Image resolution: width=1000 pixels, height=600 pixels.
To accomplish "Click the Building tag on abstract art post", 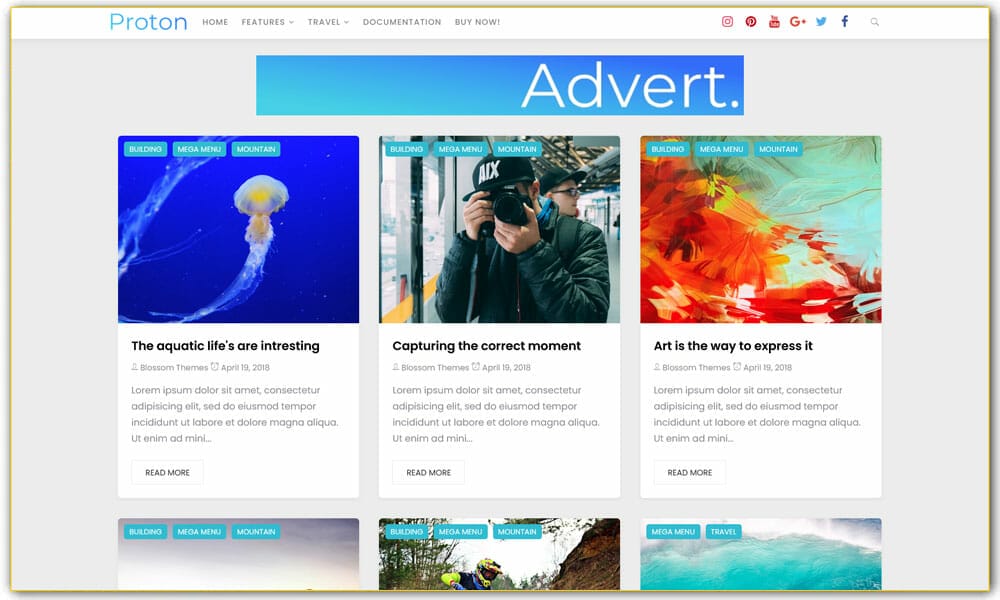I will pos(668,149).
